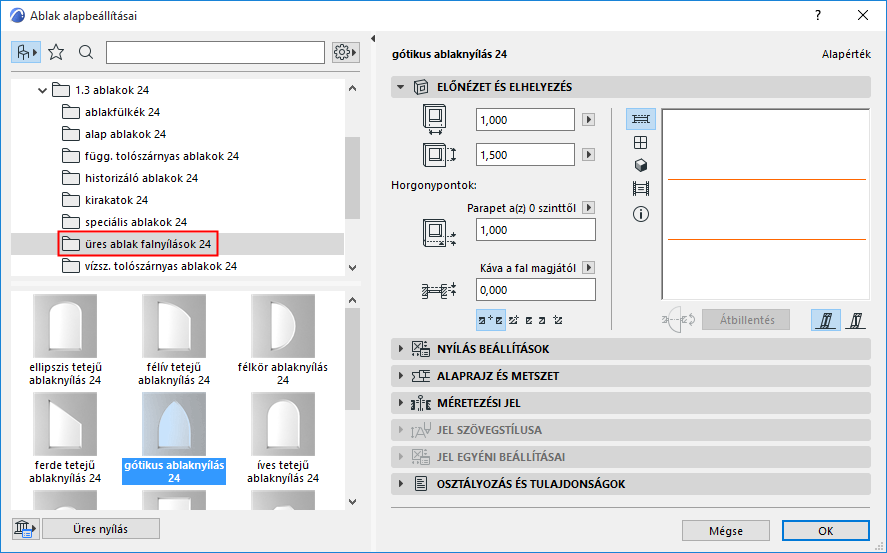Edit the height field showing 1,500
The image size is (887, 553).
pos(525,155)
